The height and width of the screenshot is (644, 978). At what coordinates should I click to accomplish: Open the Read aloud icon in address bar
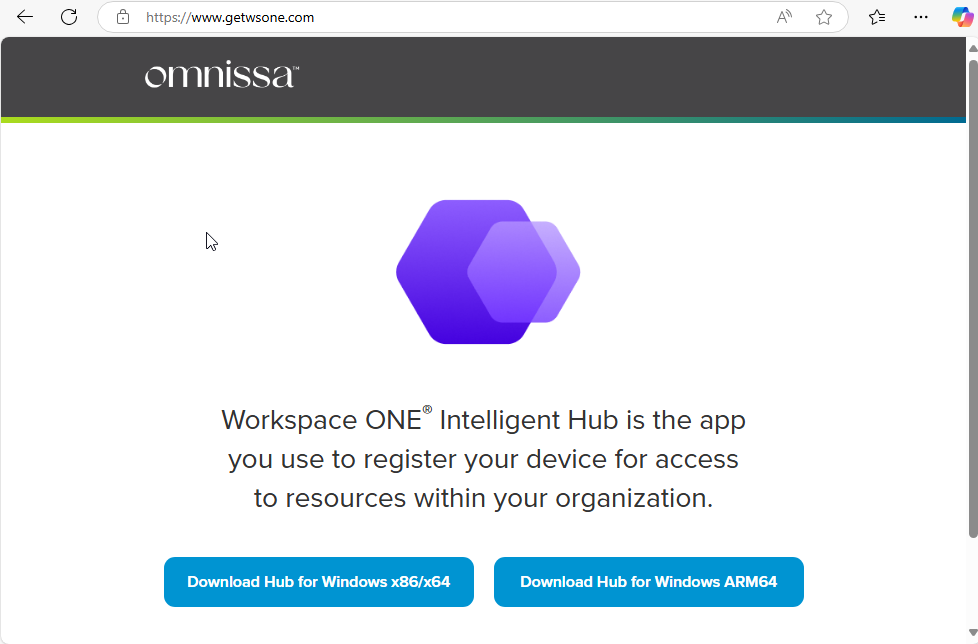click(x=784, y=17)
